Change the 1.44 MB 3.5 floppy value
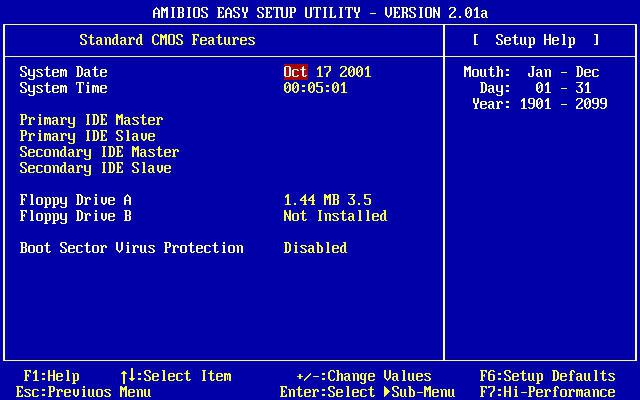Viewport: 640px width, 400px height. click(x=327, y=200)
